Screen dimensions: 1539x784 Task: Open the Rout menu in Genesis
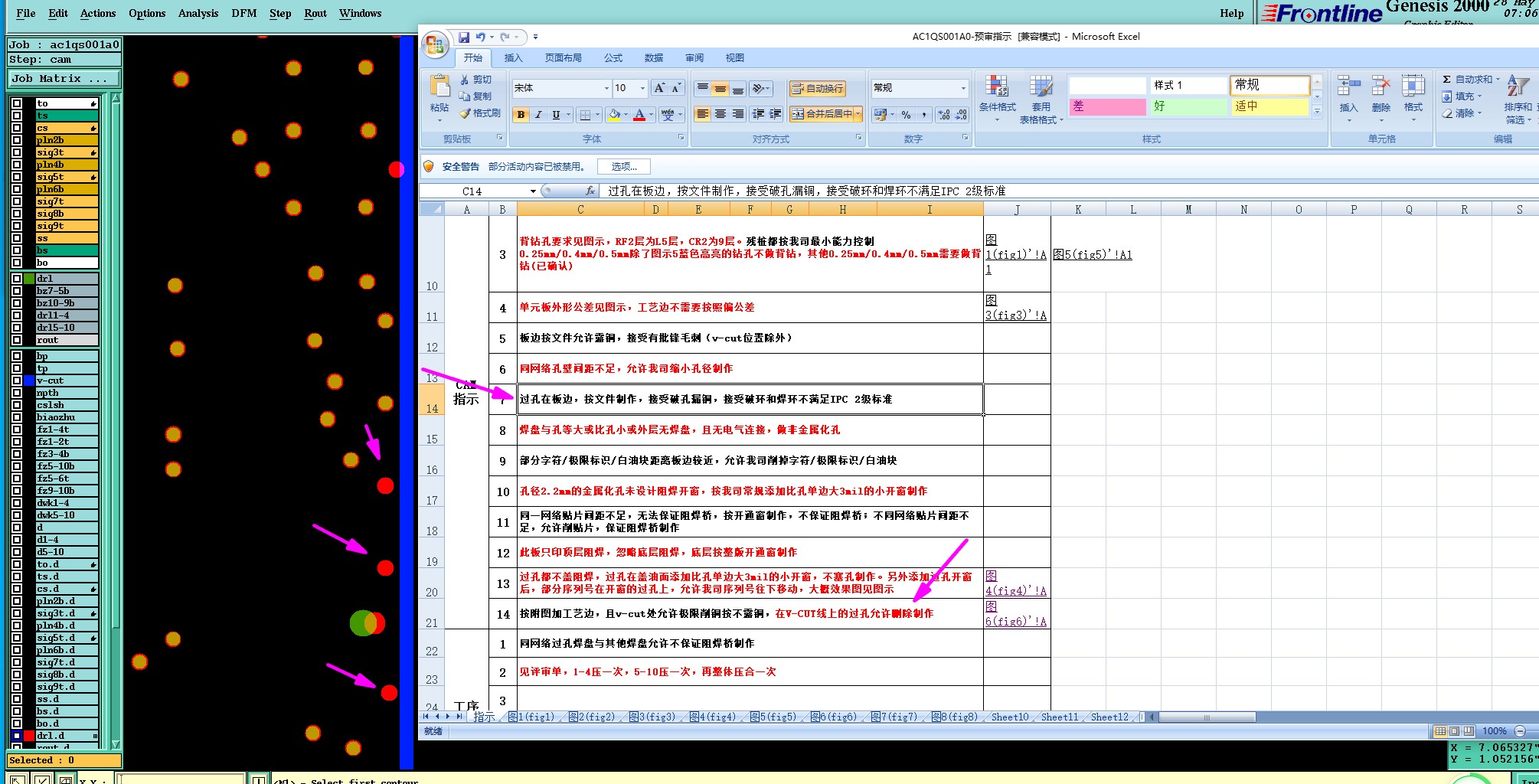pyautogui.click(x=315, y=13)
